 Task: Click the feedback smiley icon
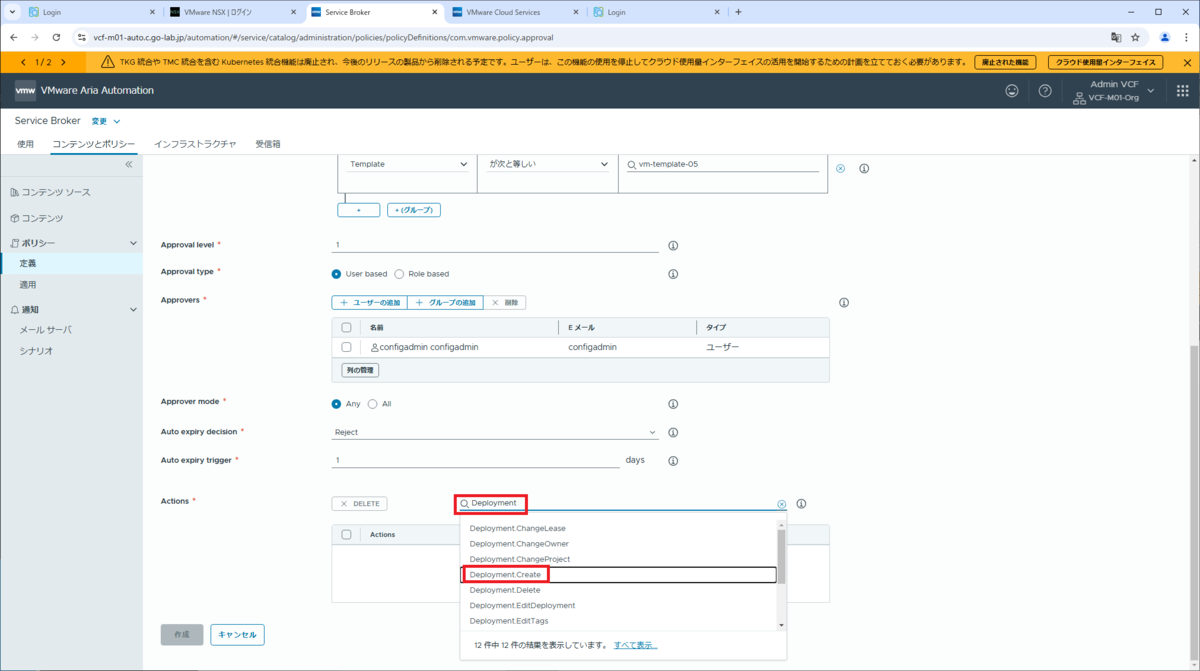(x=1012, y=90)
